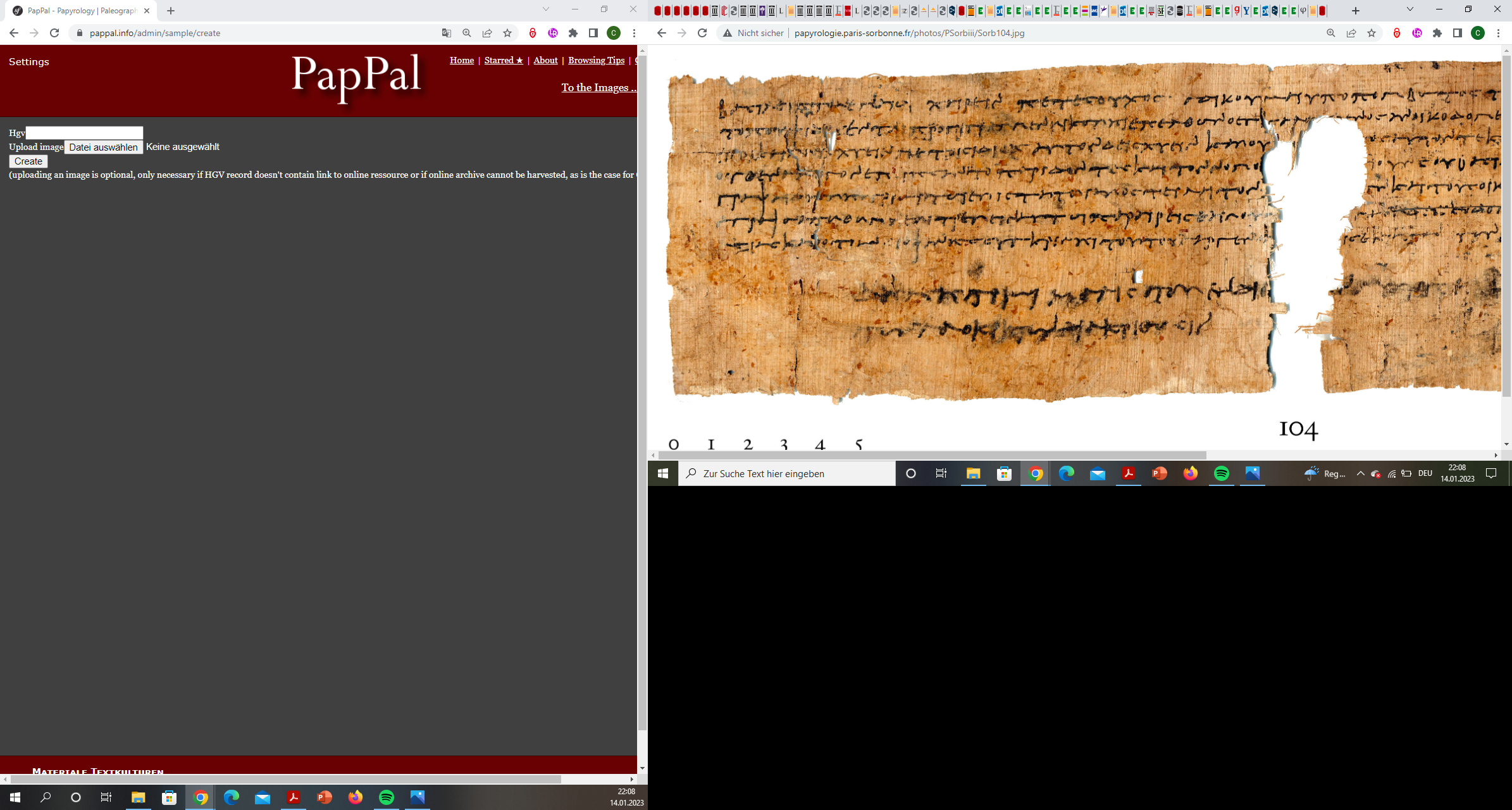Follow 'To the Images' link
This screenshot has width=1512, height=810.
pos(598,87)
